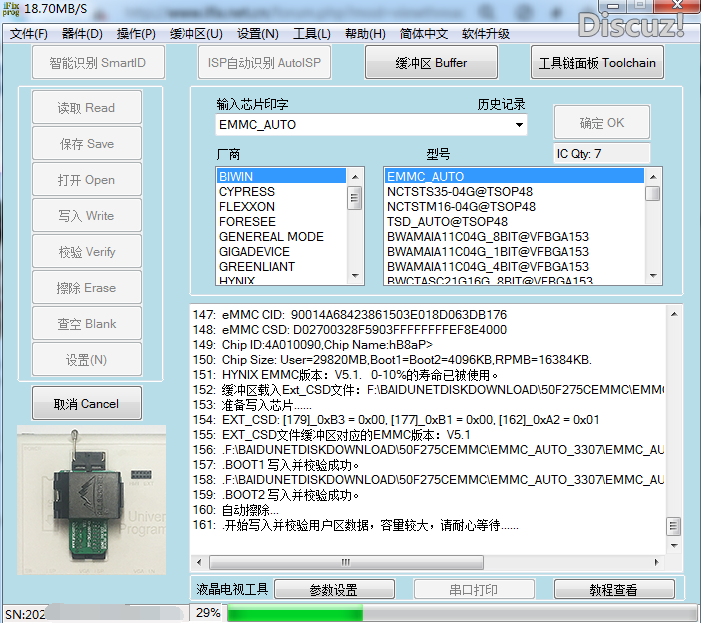Click the 写入 Write button
Screen dimensions: 701x623
click(x=87, y=215)
